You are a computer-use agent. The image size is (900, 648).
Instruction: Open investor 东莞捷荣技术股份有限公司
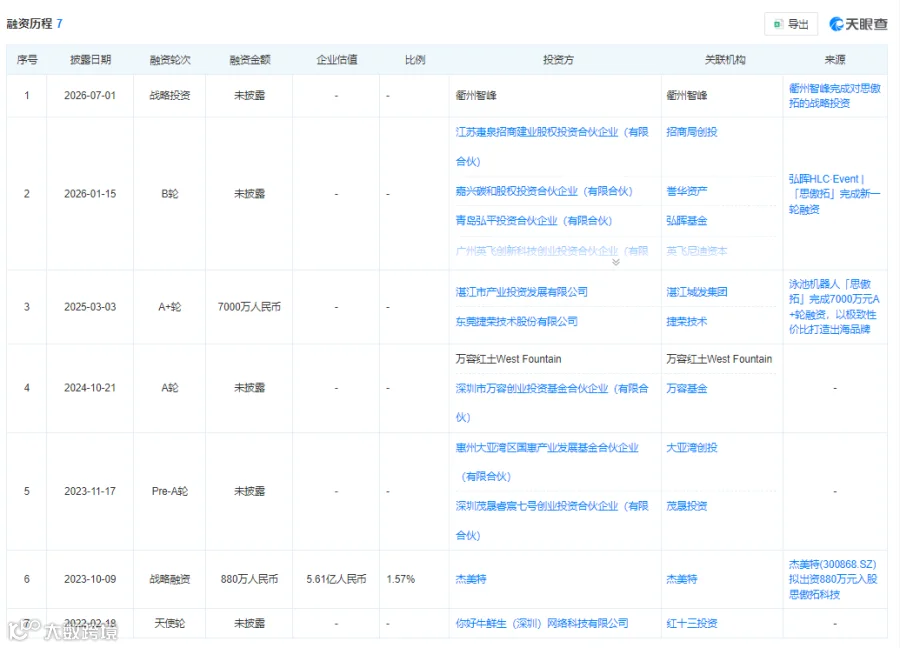pos(517,321)
